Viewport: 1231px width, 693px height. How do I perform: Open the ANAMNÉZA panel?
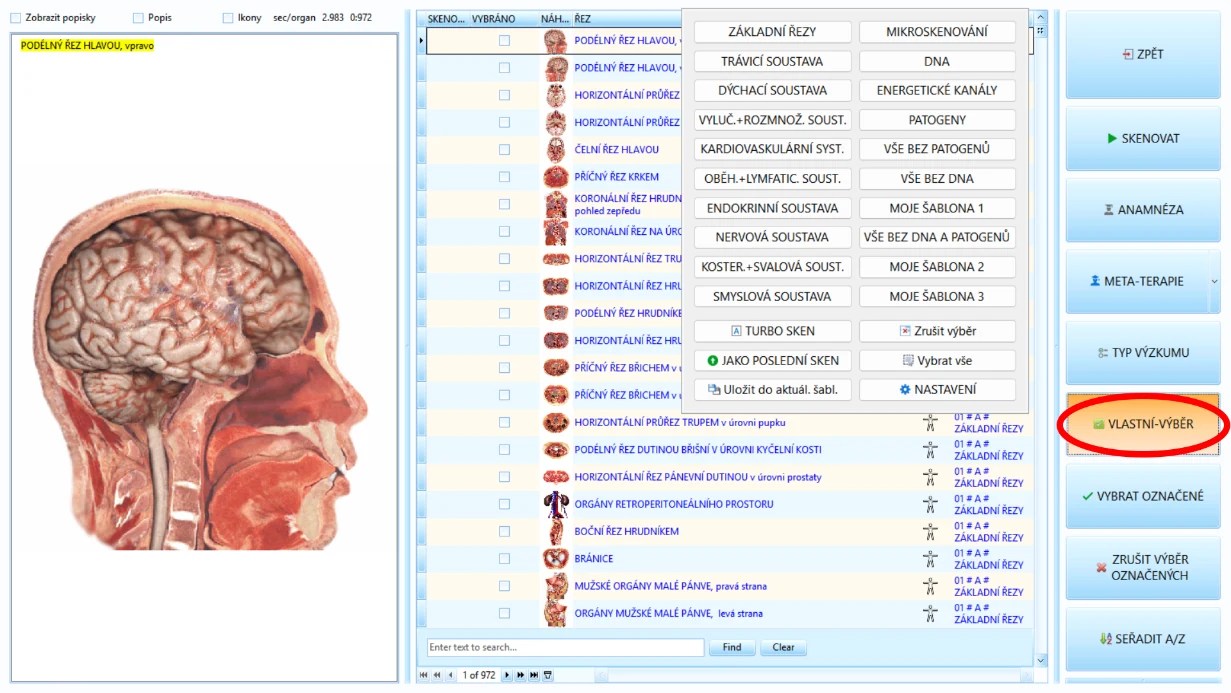tap(1143, 210)
